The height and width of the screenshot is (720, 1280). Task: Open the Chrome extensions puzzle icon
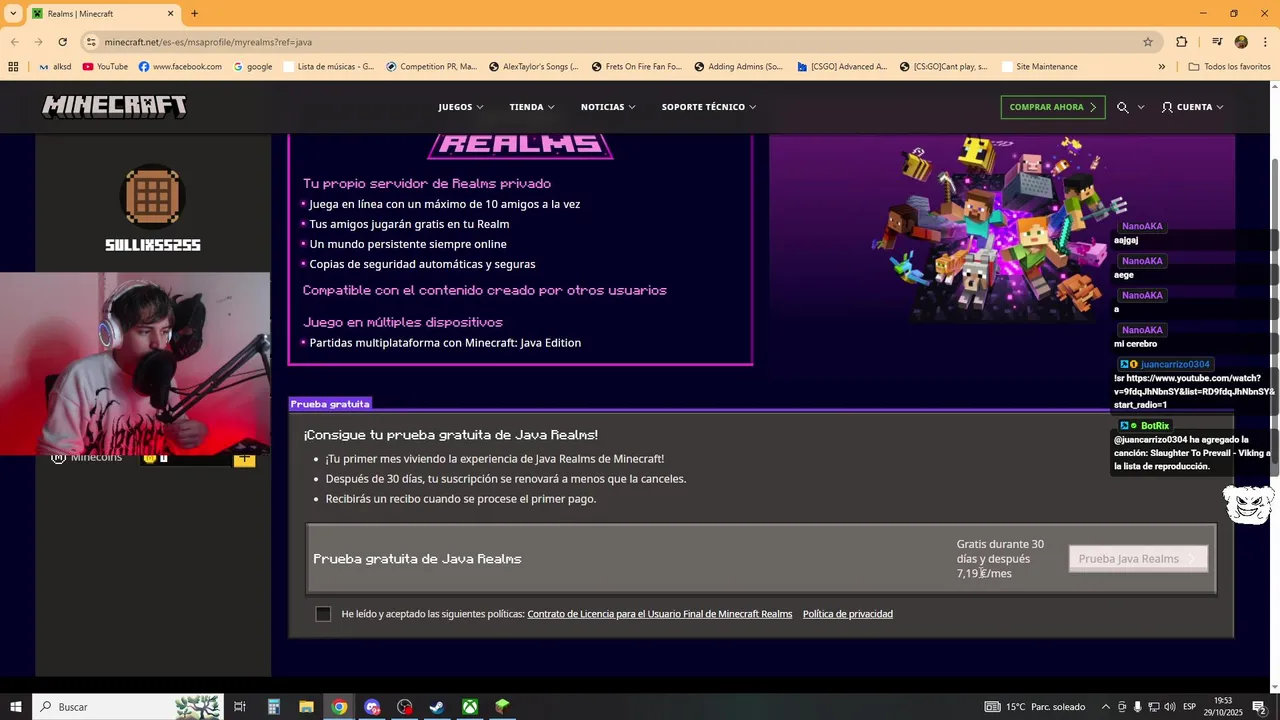1182,42
